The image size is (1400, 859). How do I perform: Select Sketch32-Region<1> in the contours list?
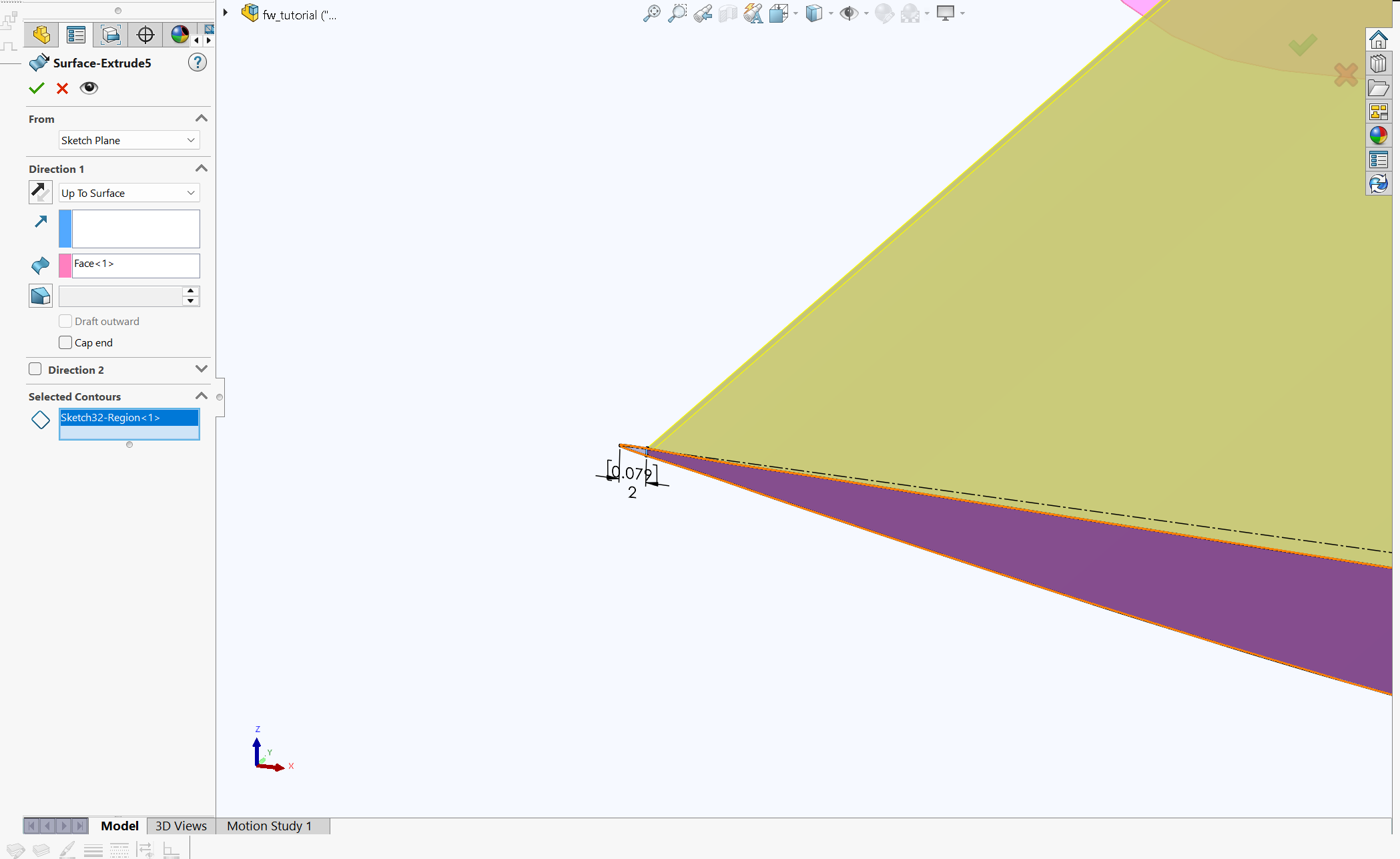coord(129,418)
